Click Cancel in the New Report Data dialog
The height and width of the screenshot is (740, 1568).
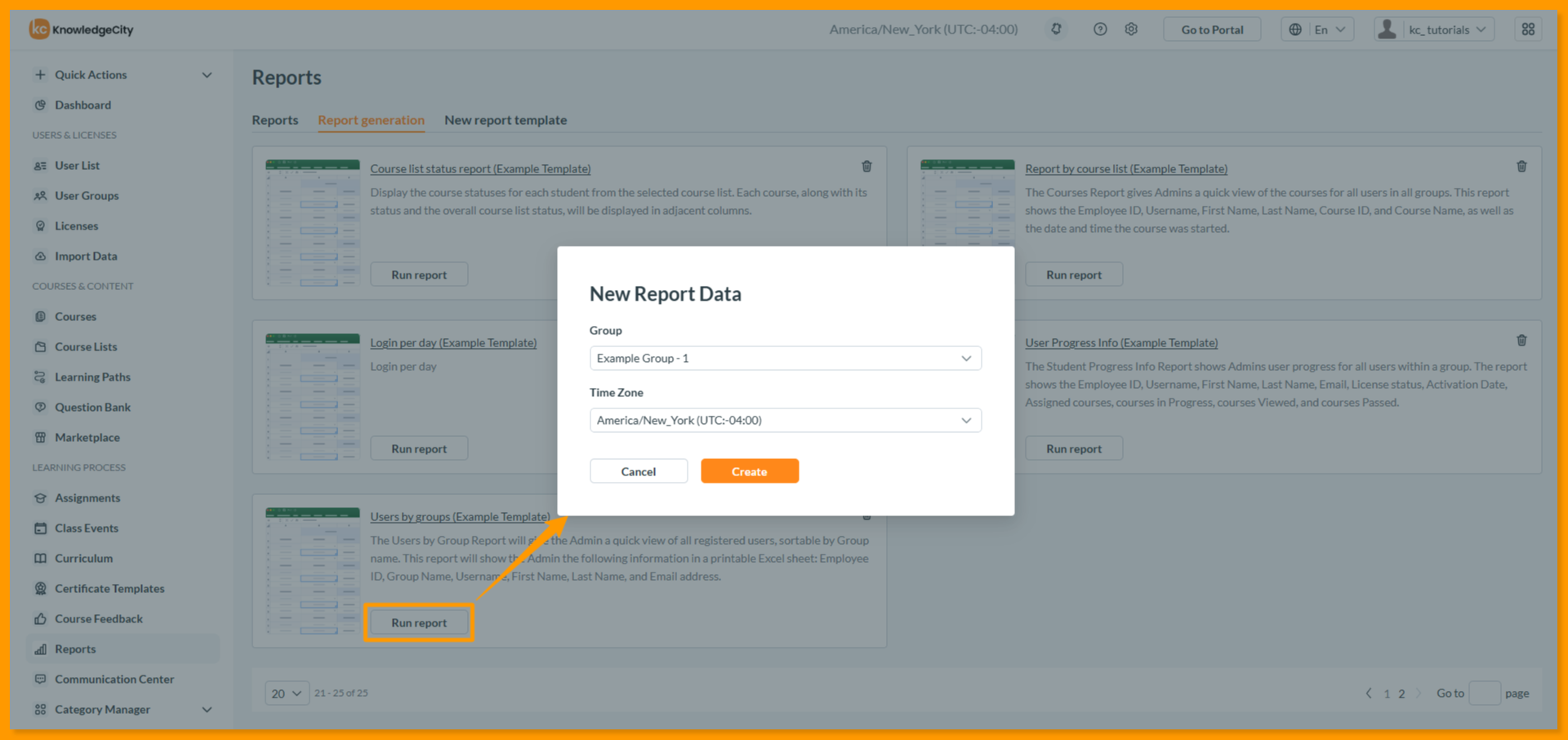tap(639, 471)
